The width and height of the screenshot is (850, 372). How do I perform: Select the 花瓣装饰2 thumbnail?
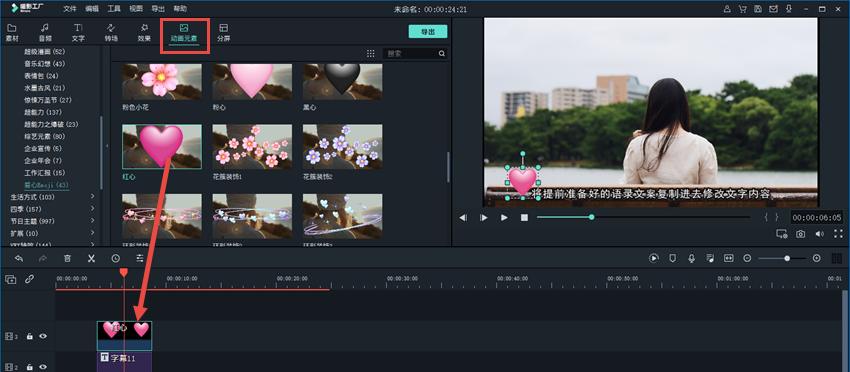[342, 146]
